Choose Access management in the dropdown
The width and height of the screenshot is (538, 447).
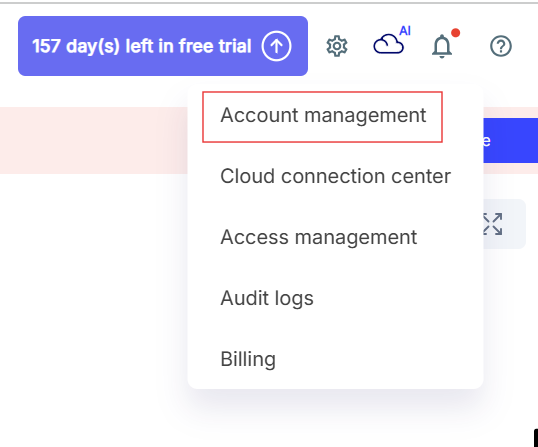click(318, 237)
